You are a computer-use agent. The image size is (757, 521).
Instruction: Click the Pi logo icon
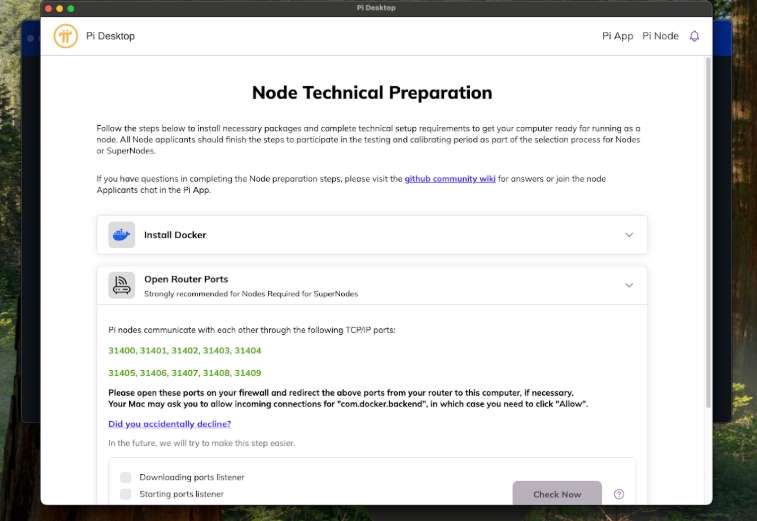pyautogui.click(x=66, y=36)
